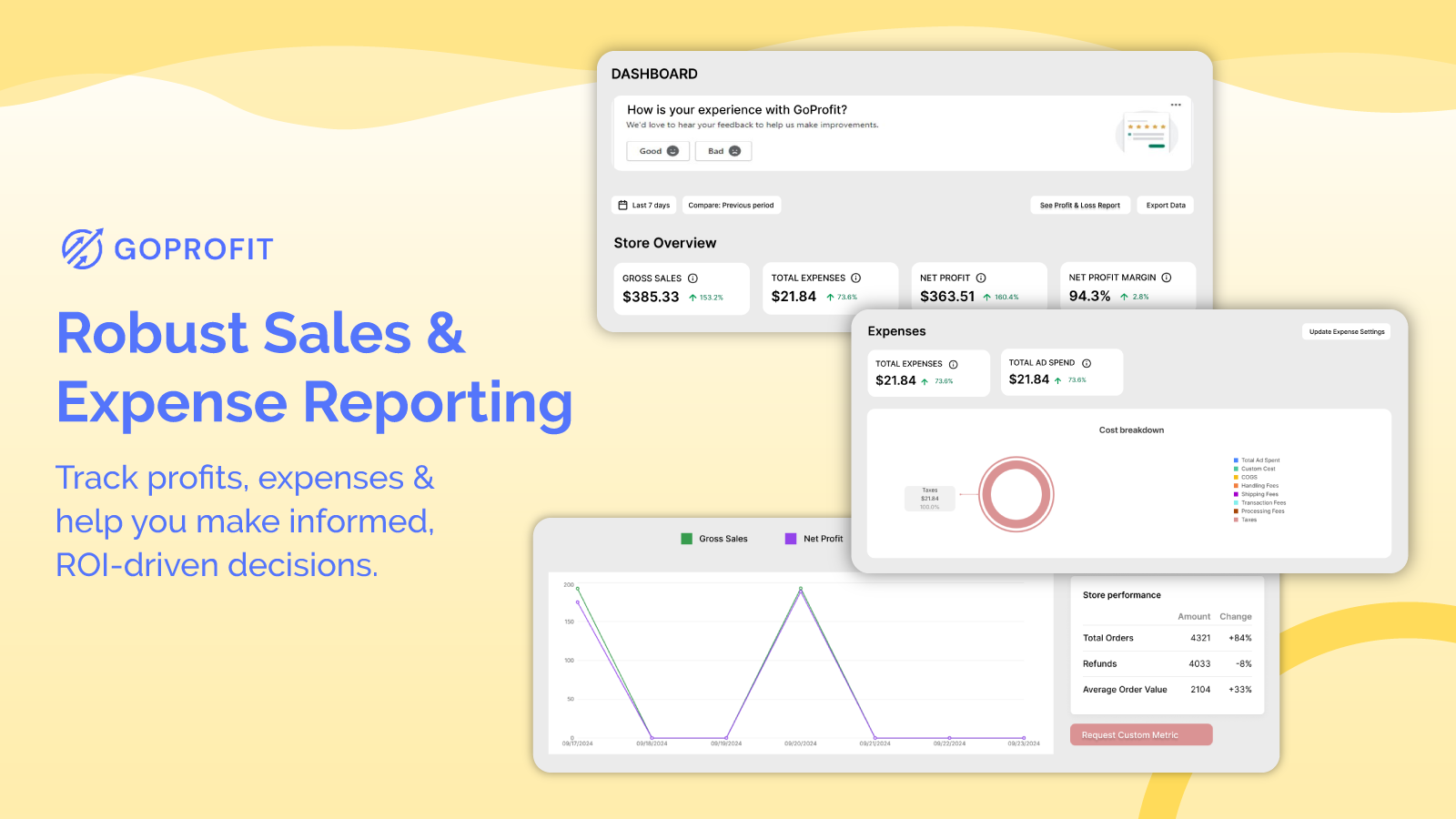
Task: Open the three-dot menu on feedback card
Action: tap(1176, 105)
